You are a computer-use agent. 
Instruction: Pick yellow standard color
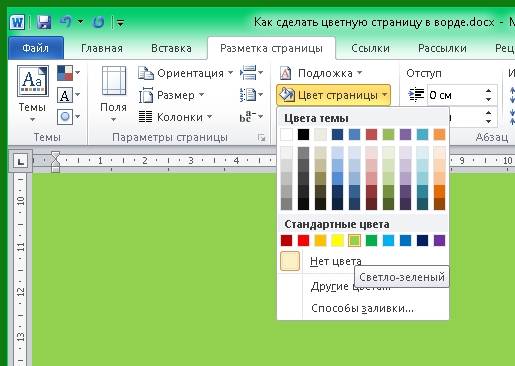337,240
